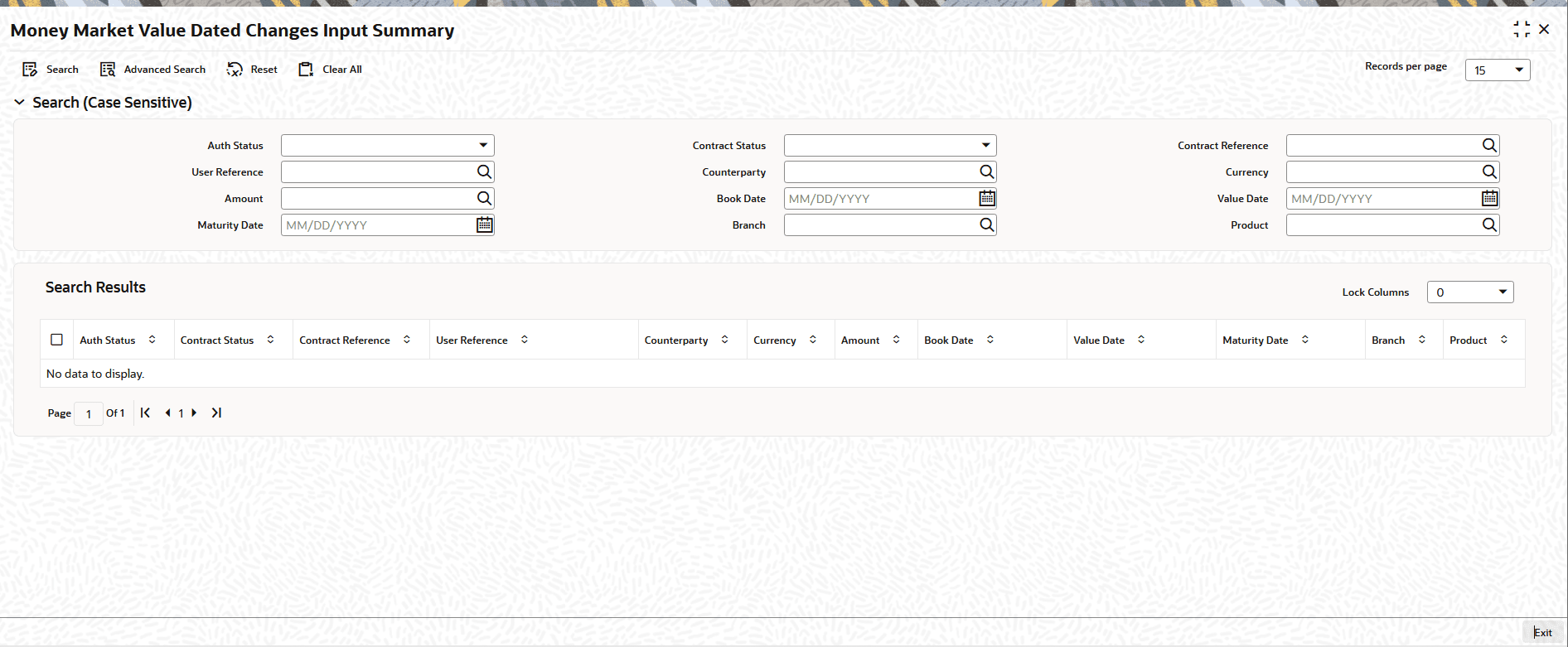Sort by Contract Status column

[270, 340]
